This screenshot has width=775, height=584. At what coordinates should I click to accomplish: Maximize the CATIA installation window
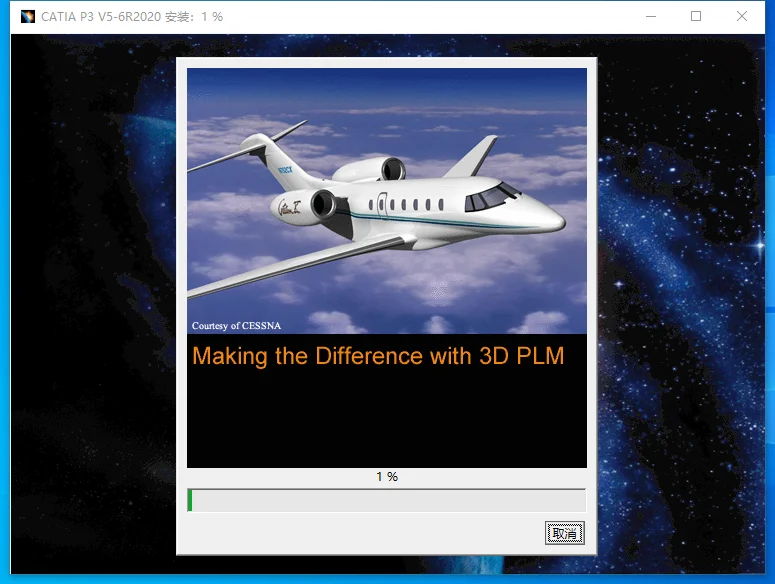[x=695, y=16]
